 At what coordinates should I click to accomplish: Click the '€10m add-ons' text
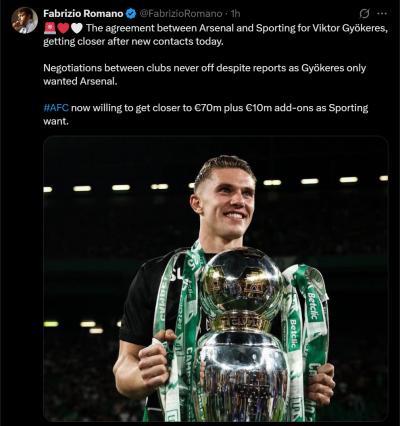[x=280, y=108]
